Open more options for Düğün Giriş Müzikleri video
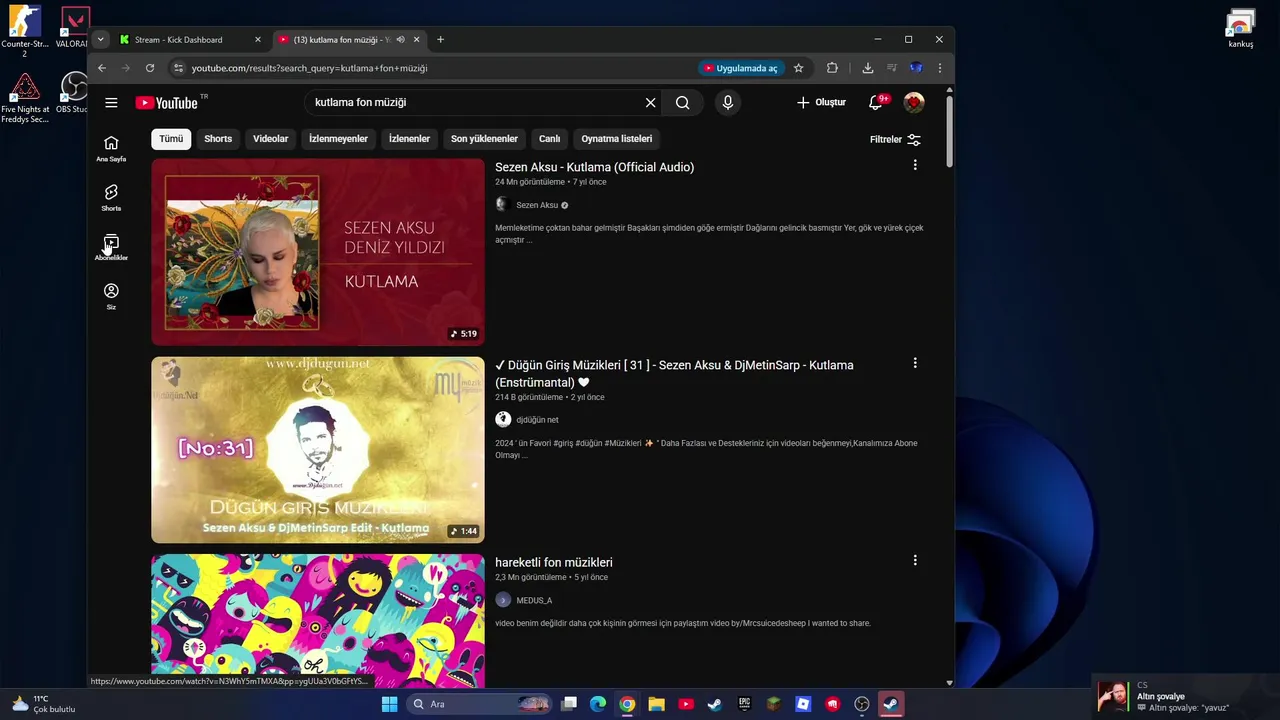1280x720 pixels. pos(915,363)
